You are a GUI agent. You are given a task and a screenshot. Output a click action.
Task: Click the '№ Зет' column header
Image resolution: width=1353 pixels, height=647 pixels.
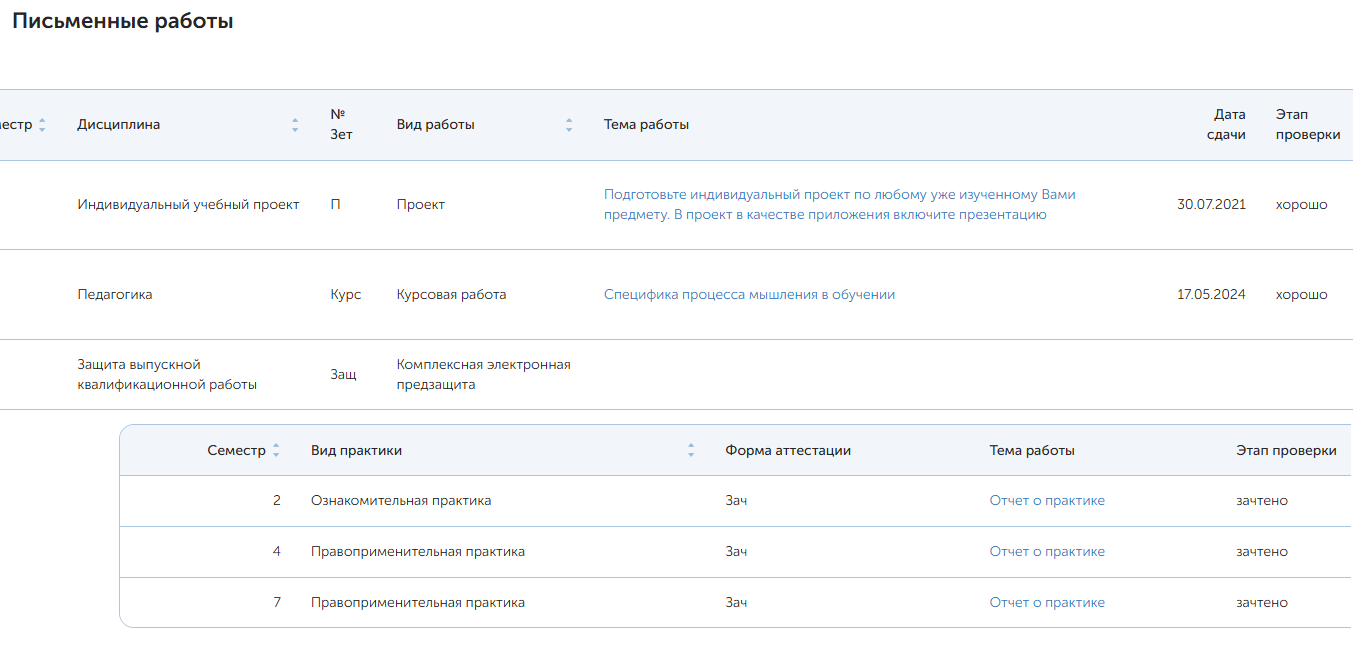pyautogui.click(x=341, y=125)
